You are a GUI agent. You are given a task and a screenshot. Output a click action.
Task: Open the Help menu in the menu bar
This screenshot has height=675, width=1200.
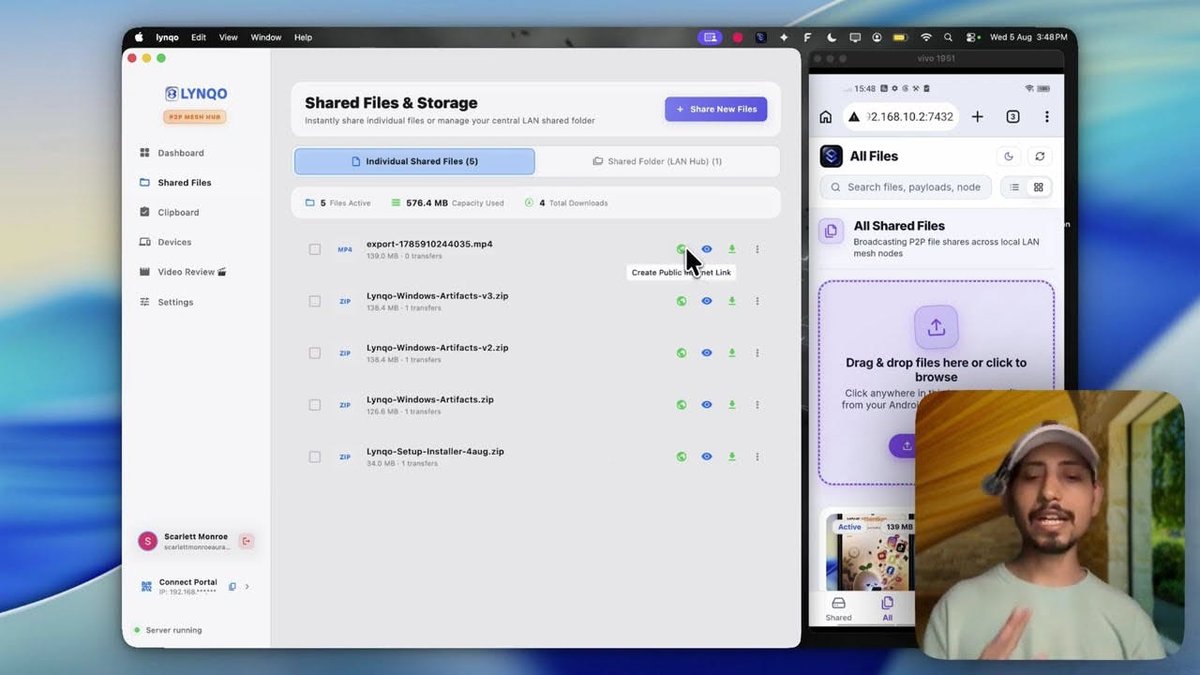(x=303, y=37)
